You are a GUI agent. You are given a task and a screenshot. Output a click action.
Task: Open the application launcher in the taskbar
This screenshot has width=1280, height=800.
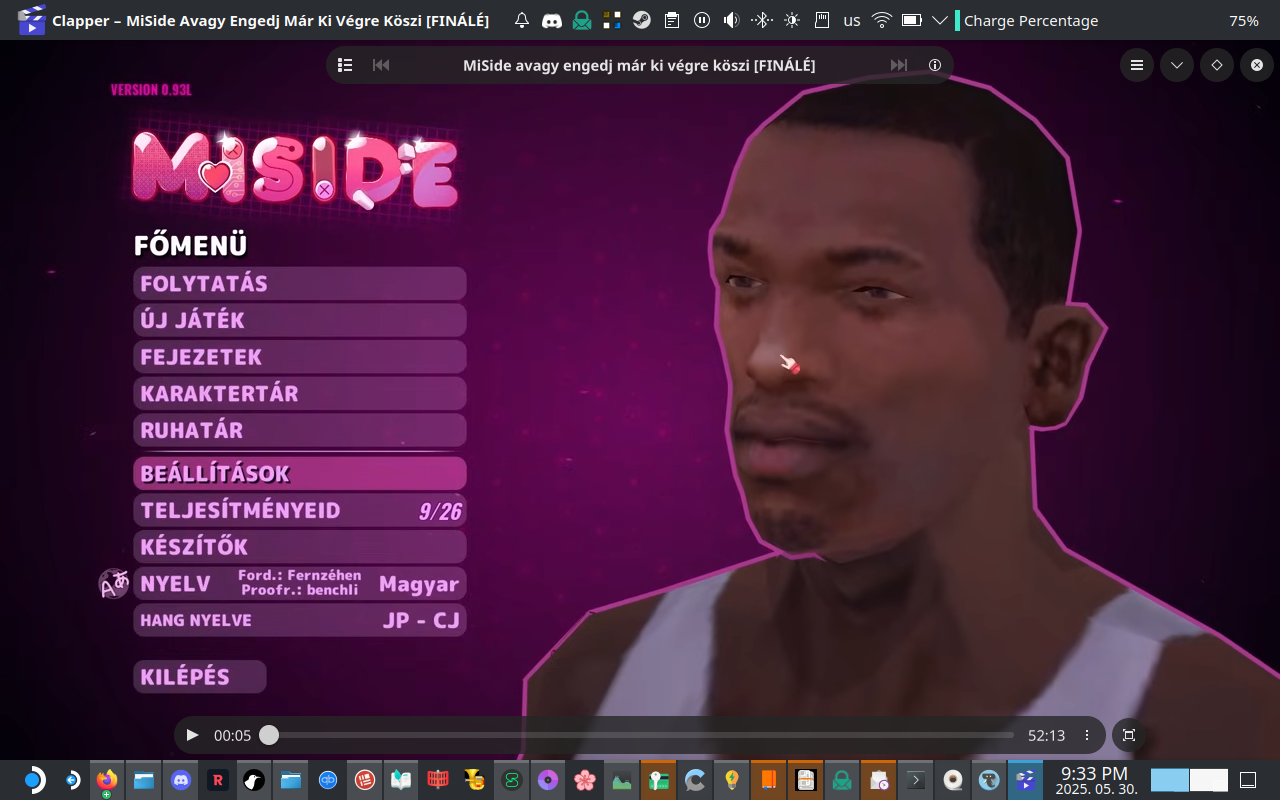click(34, 780)
